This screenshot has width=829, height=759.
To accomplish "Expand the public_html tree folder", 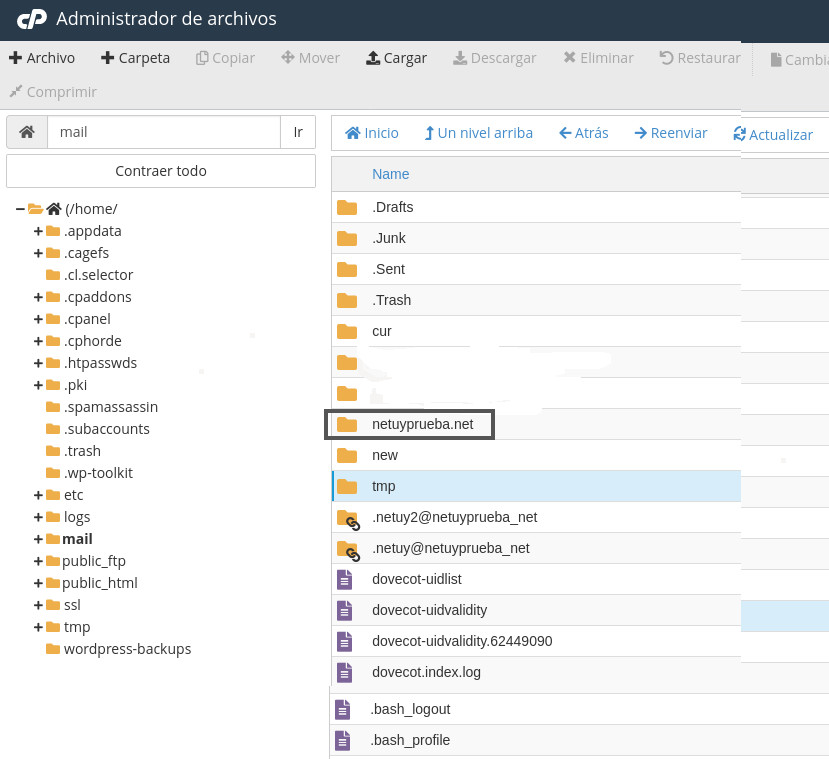I will click(x=38, y=583).
